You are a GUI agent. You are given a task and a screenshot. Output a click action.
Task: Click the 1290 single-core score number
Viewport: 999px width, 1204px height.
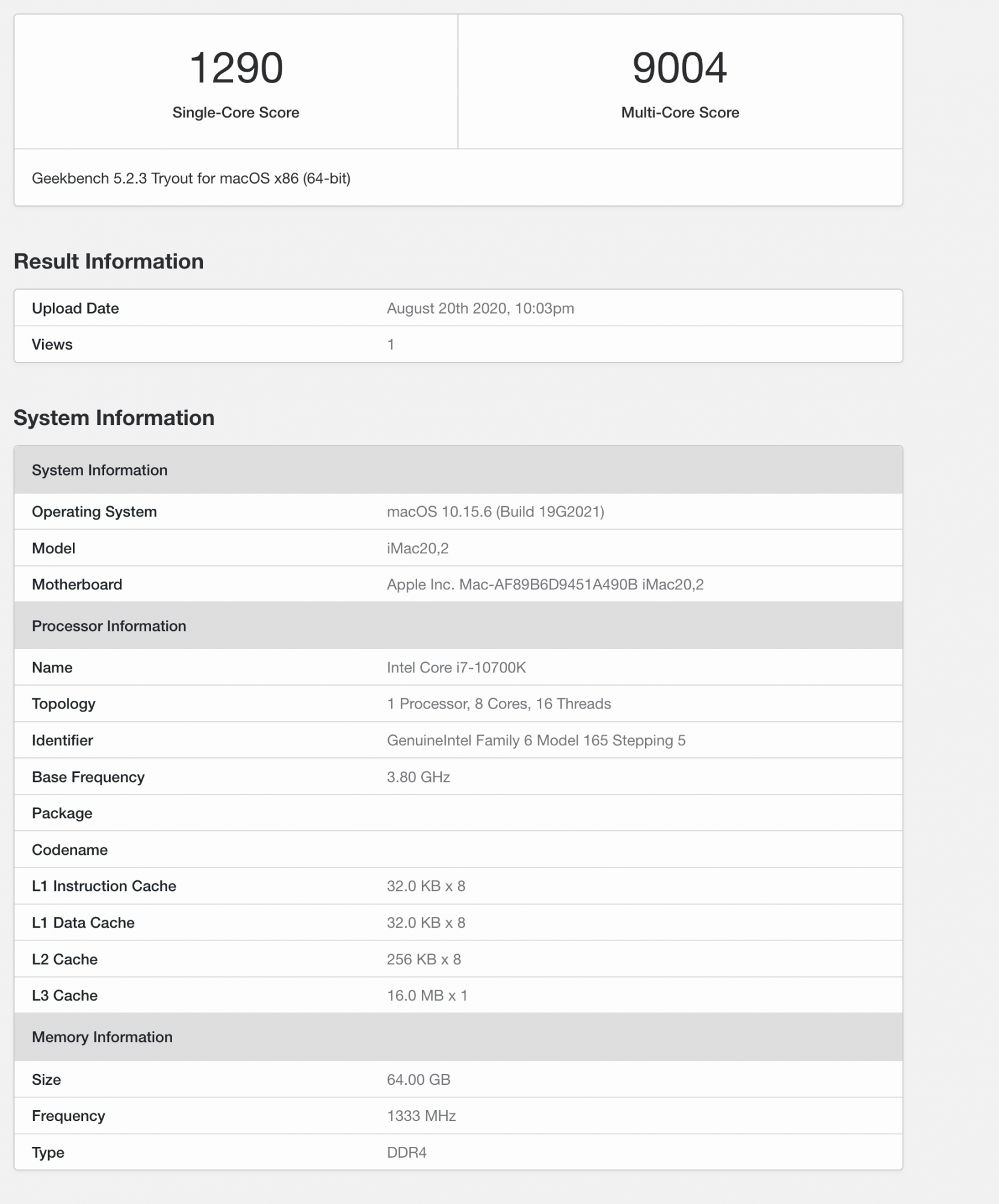click(236, 67)
